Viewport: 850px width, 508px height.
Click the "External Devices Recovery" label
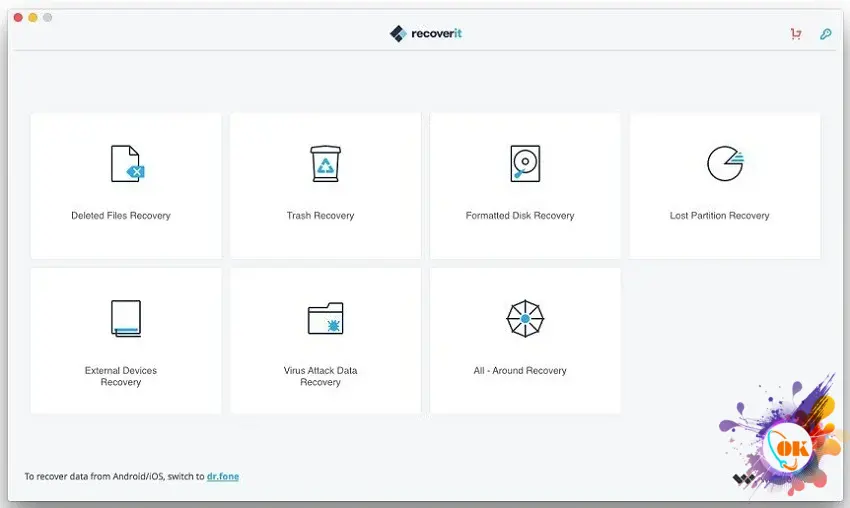point(121,376)
